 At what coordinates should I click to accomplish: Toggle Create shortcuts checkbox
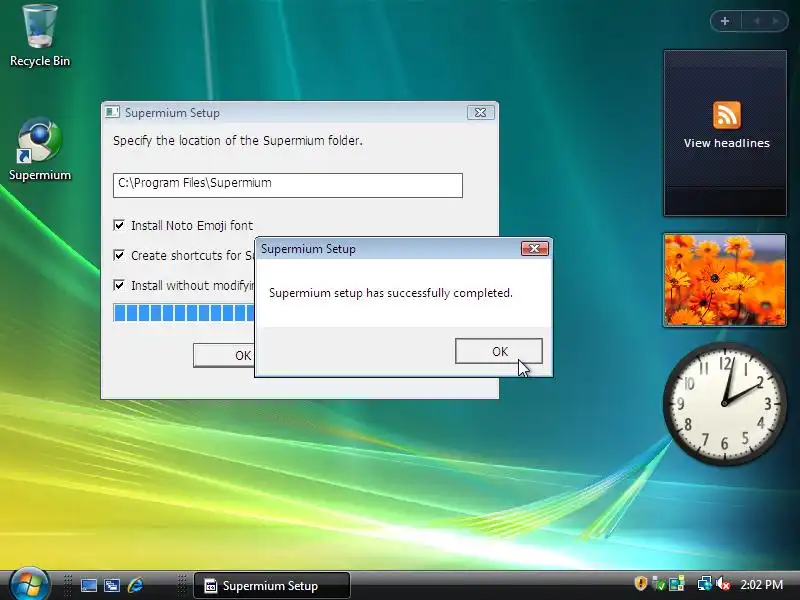tap(119, 255)
